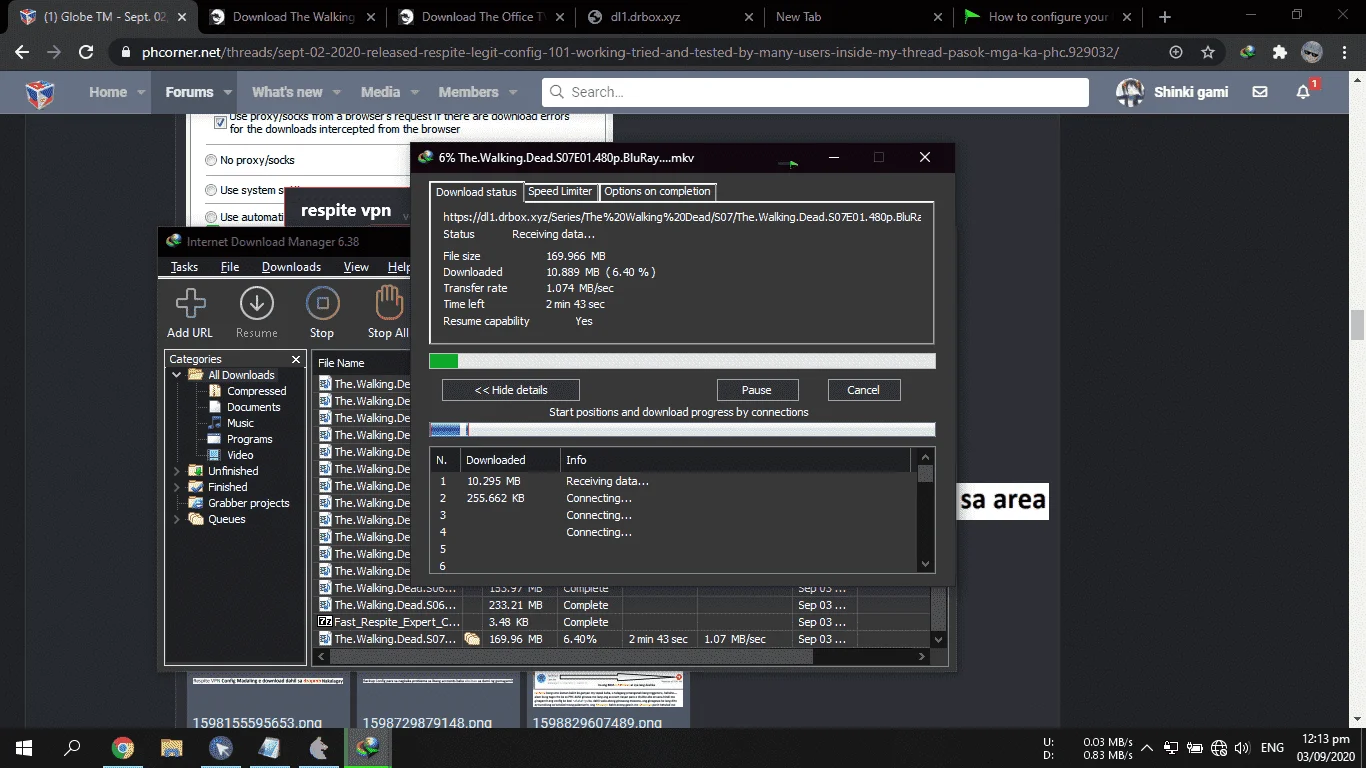Switch to the Options on completion tab

coord(657,191)
